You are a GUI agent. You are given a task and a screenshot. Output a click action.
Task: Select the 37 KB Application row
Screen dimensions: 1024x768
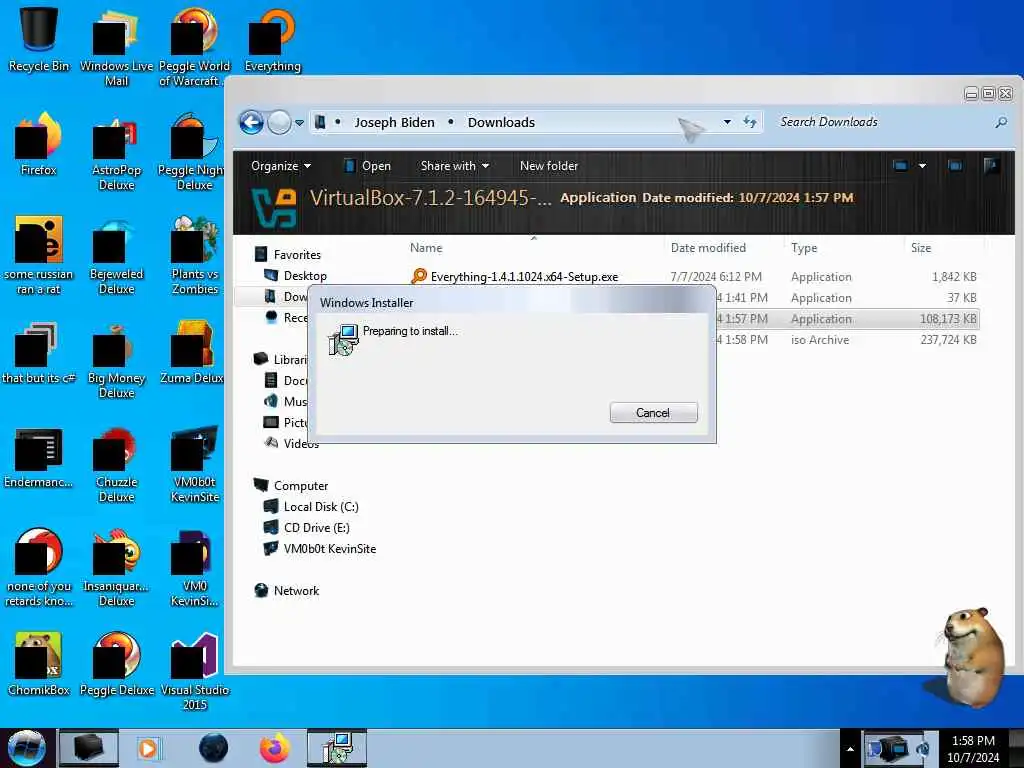848,298
